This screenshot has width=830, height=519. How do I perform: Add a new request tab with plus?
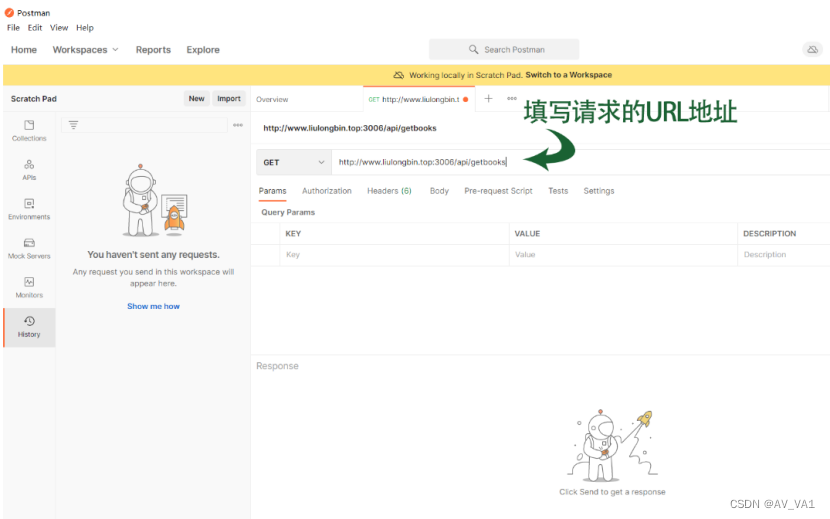(x=488, y=99)
